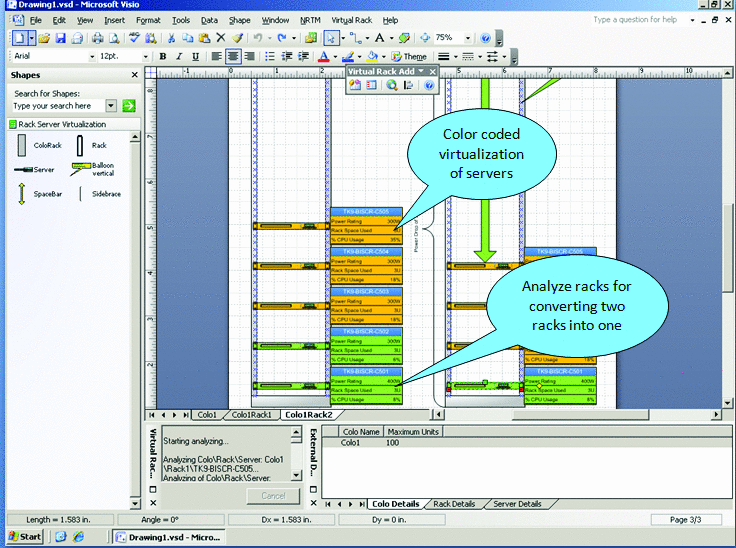Screen dimensions: 736x548
Task: Copy selection with the Copy icon
Action: click(x=188, y=38)
